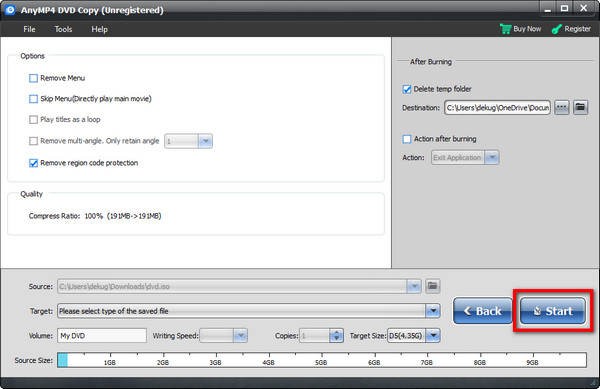Click the Copies stepper arrows
The height and width of the screenshot is (389, 600).
pos(336,336)
